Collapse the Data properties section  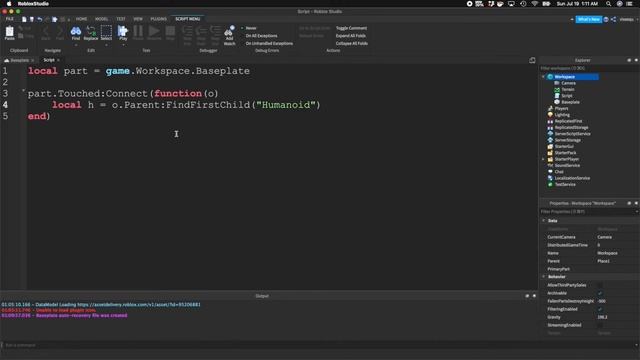[x=544, y=220]
